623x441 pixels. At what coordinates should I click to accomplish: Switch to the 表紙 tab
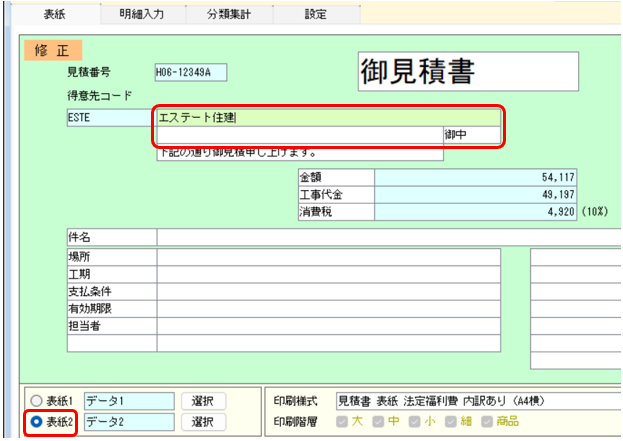[54, 14]
